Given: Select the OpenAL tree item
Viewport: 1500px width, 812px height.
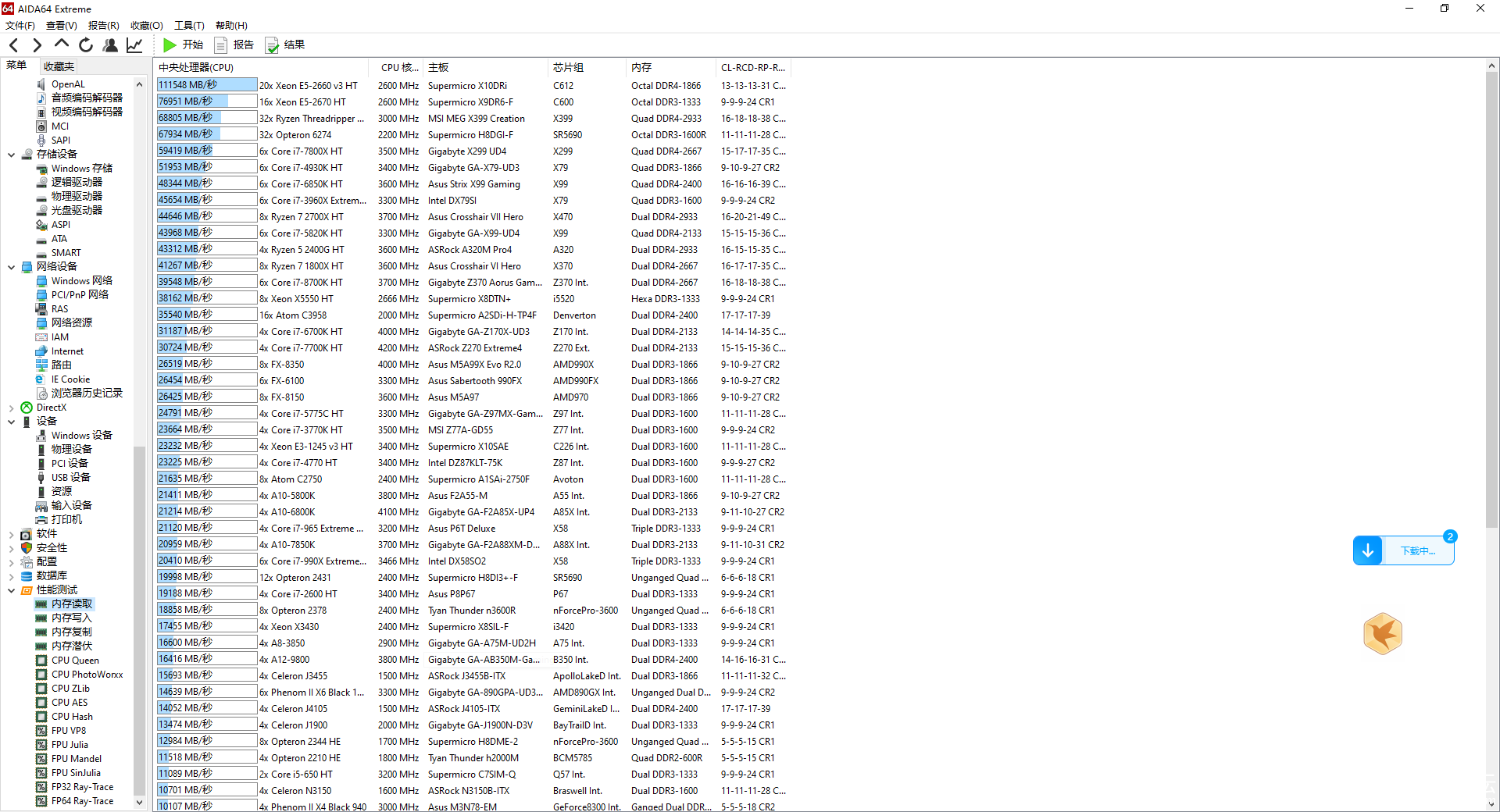Looking at the screenshot, I should click(x=68, y=84).
